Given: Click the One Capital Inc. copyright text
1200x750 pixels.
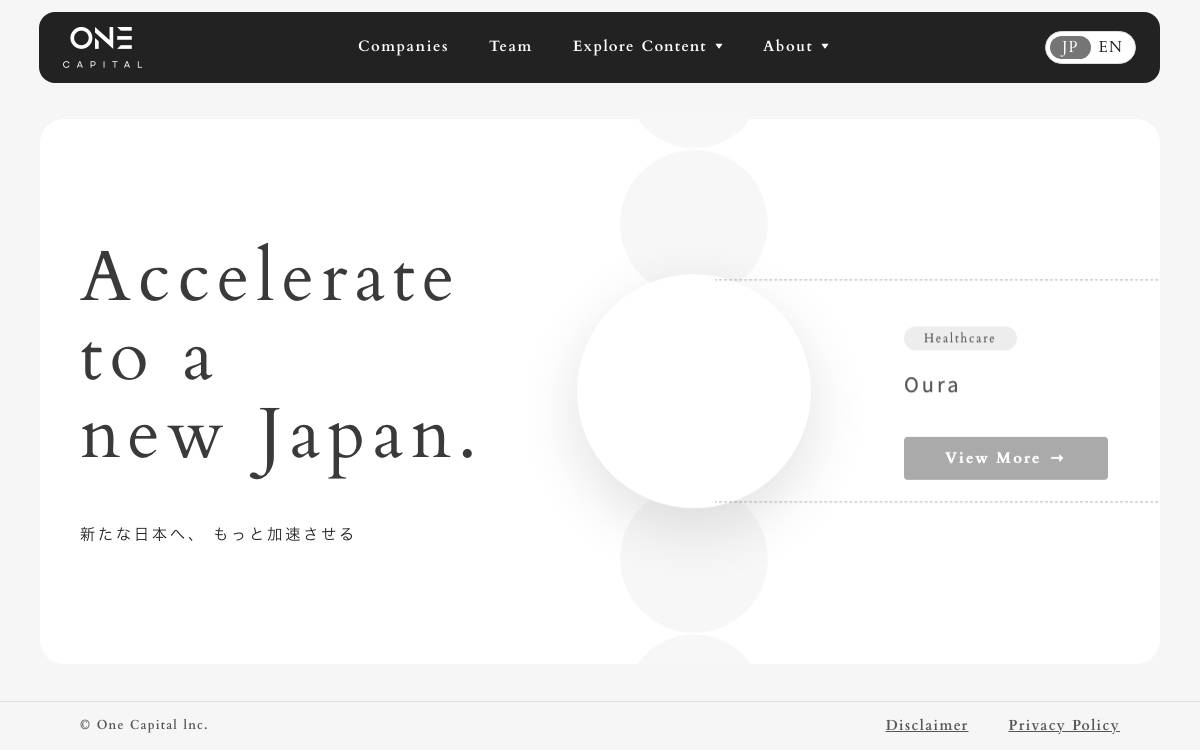Looking at the screenshot, I should click(144, 725).
